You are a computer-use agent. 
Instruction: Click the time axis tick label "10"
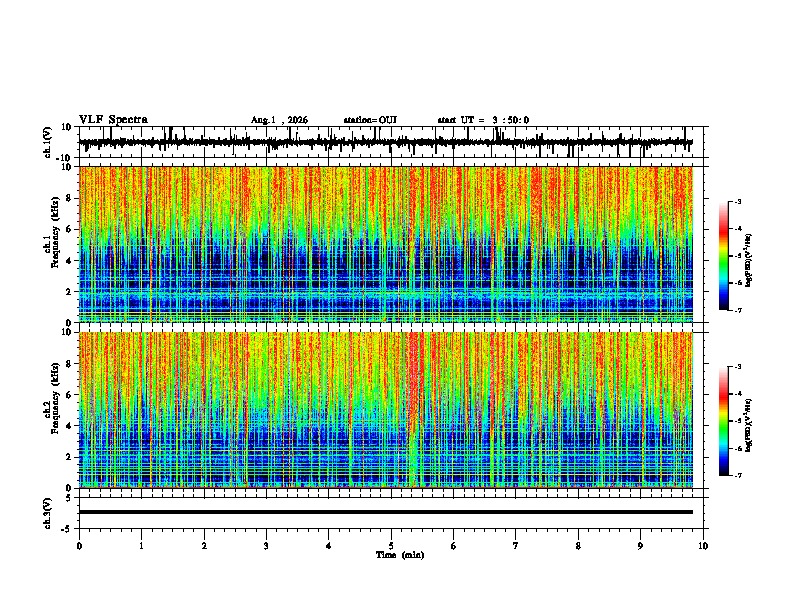pos(703,546)
